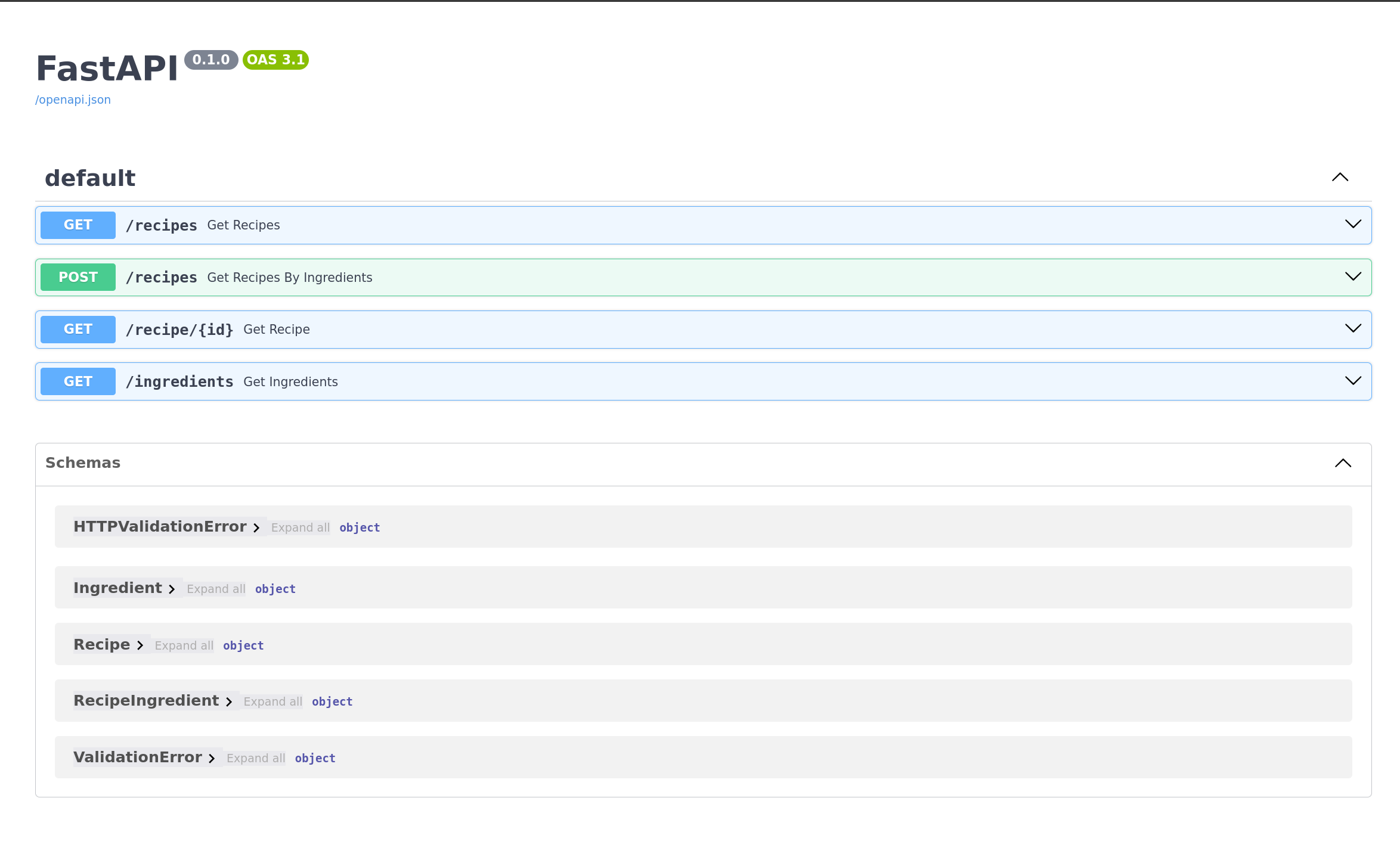The image size is (1400, 860).
Task: Expand GET /ingredients row arrow
Action: coord(1353,381)
